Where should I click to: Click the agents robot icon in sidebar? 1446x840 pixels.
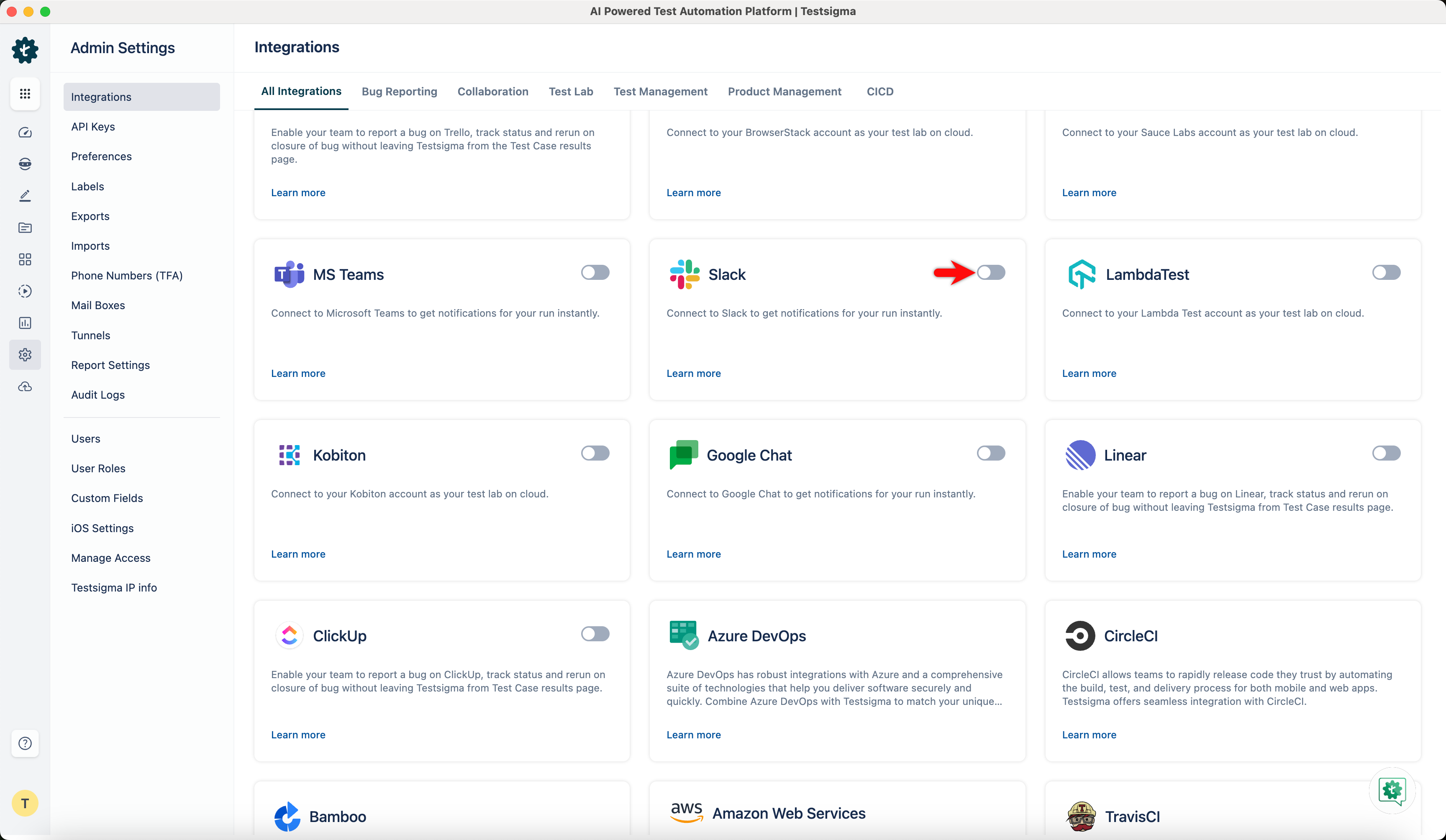pos(25,164)
